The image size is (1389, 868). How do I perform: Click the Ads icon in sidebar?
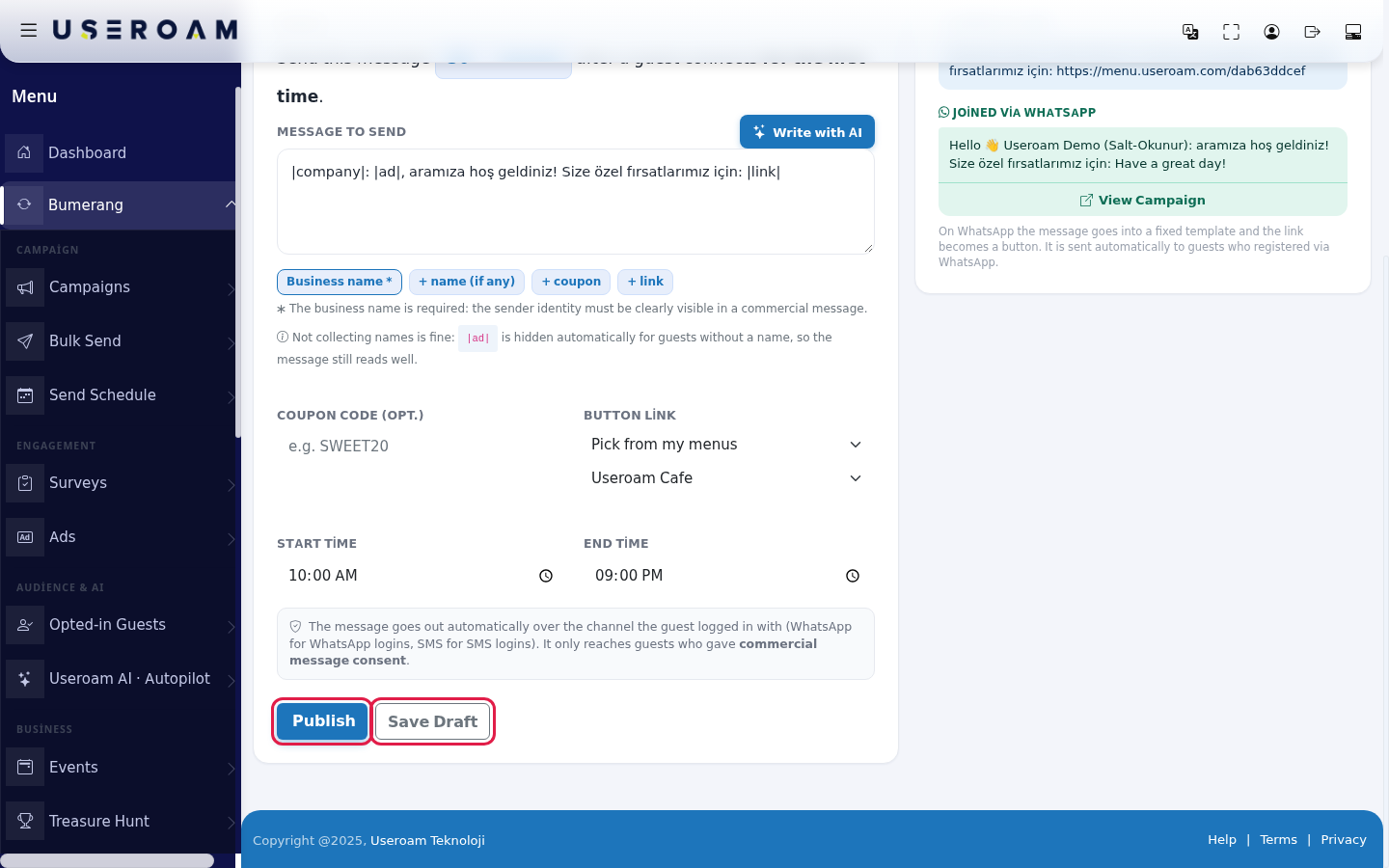pos(25,537)
